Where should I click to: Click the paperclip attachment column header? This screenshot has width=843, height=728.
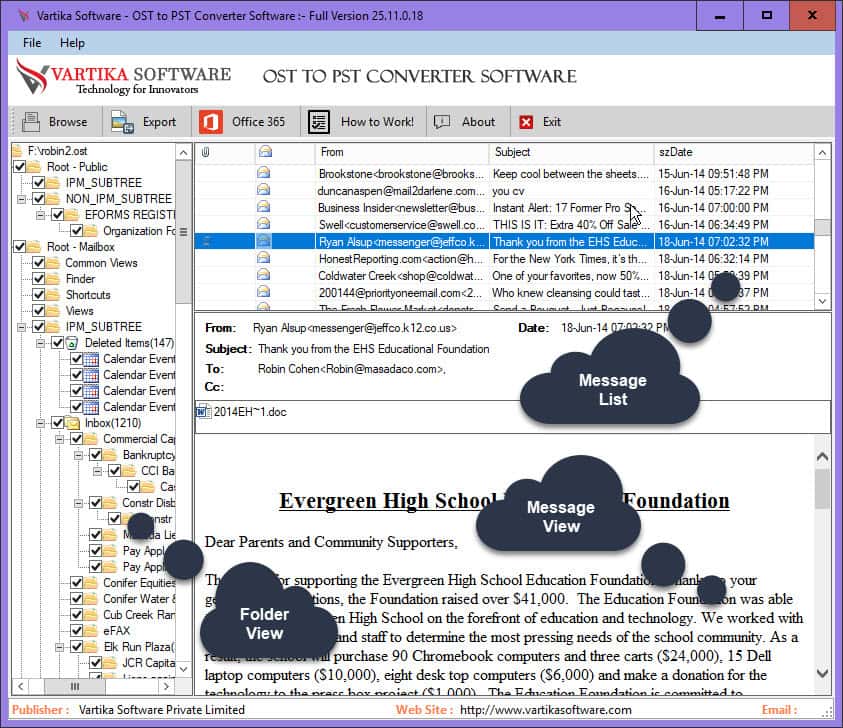click(205, 152)
